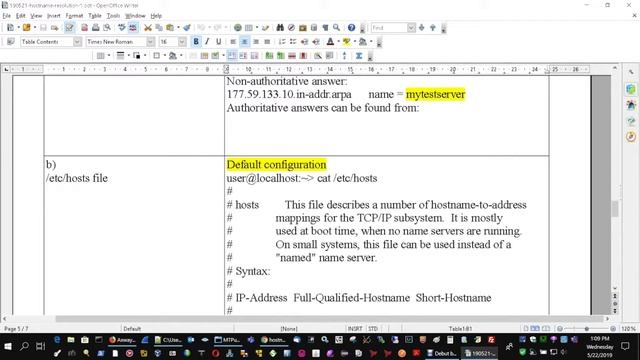Open the Table menu
Image resolution: width=640 pixels, height=360 pixels.
point(95,16)
